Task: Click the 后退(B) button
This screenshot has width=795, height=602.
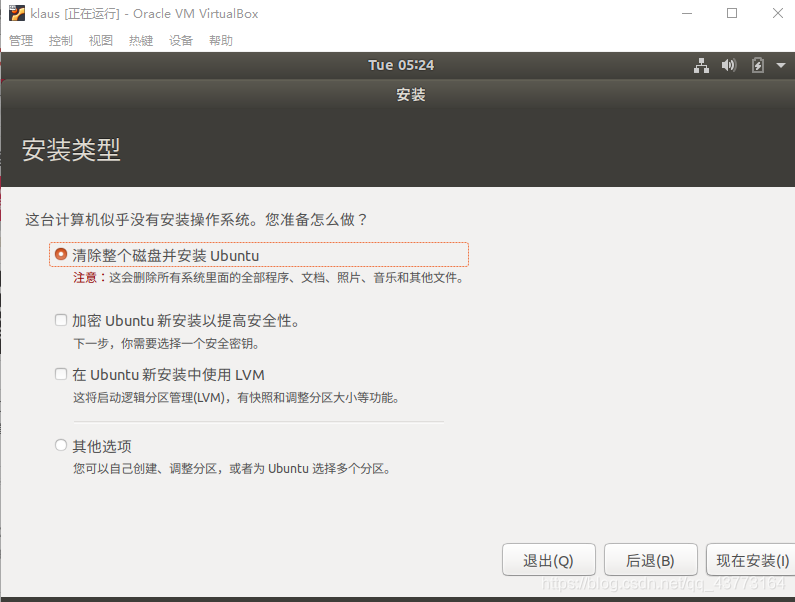Action: click(651, 560)
